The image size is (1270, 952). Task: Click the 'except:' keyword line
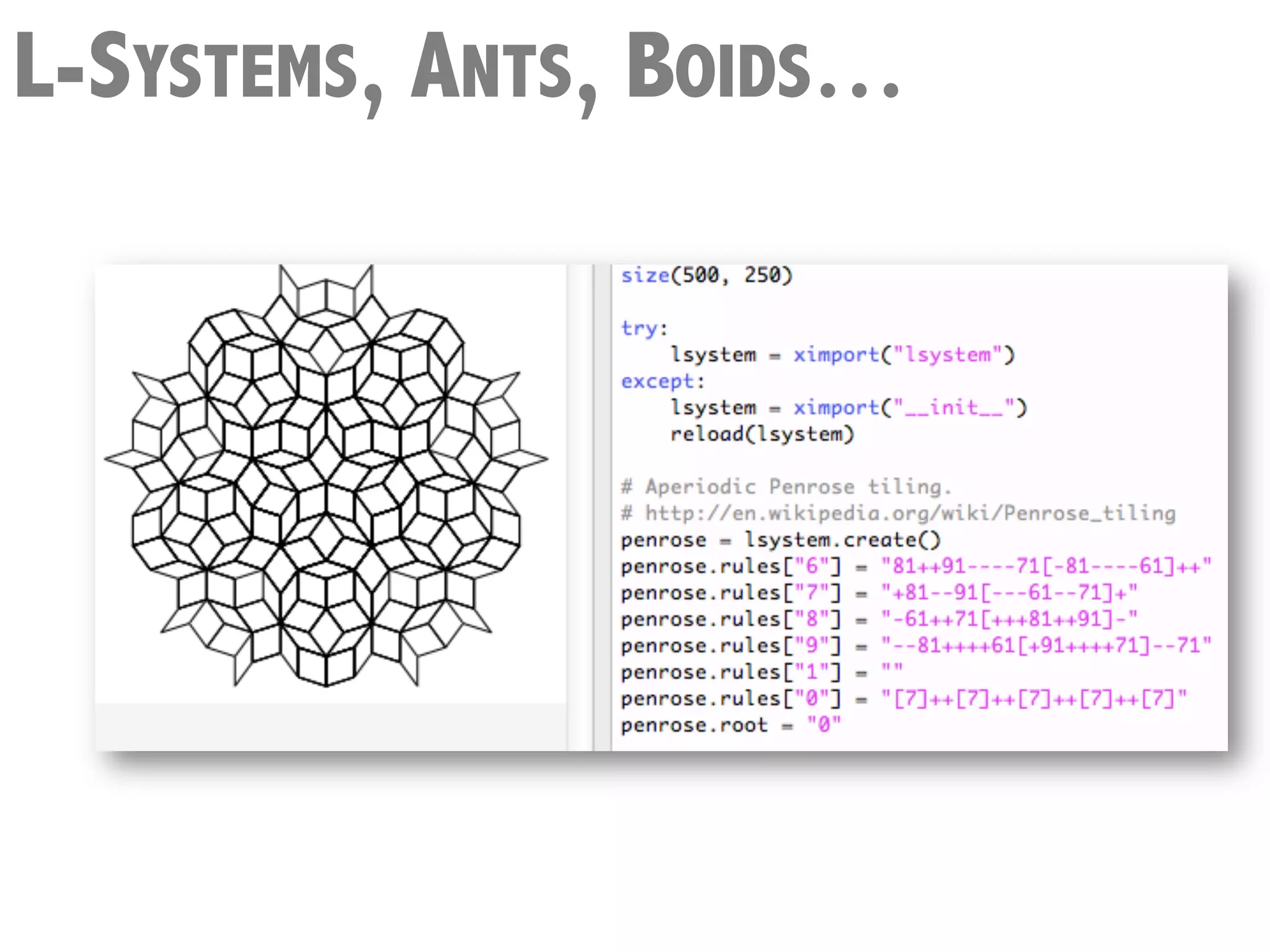click(663, 381)
